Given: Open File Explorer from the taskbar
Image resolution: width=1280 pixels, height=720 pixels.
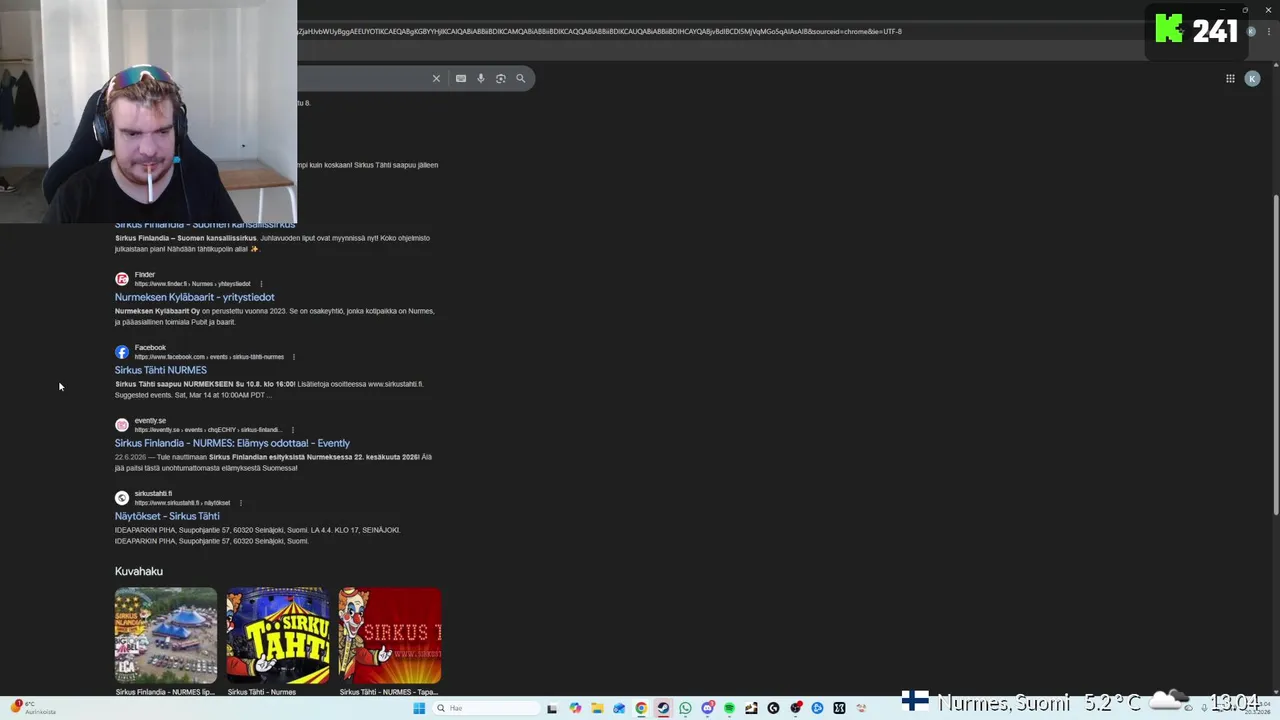Looking at the screenshot, I should tap(597, 708).
